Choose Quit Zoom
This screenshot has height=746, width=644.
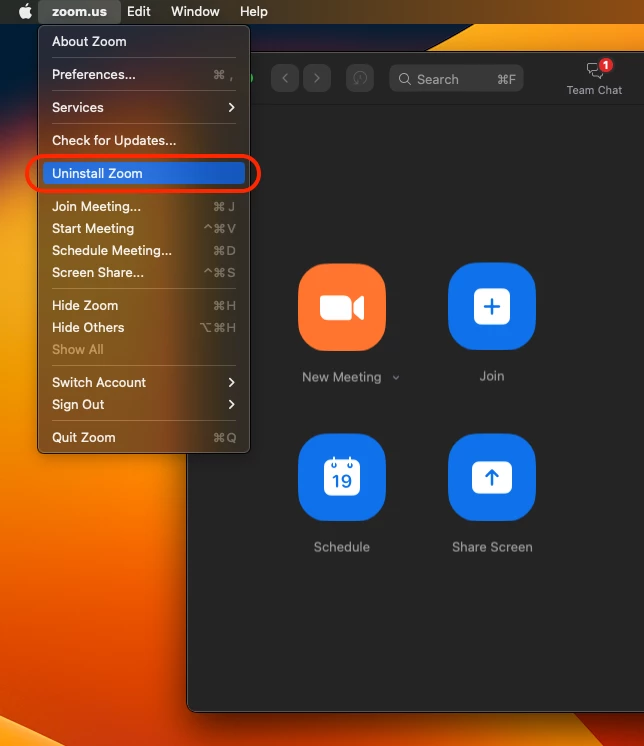tap(144, 437)
